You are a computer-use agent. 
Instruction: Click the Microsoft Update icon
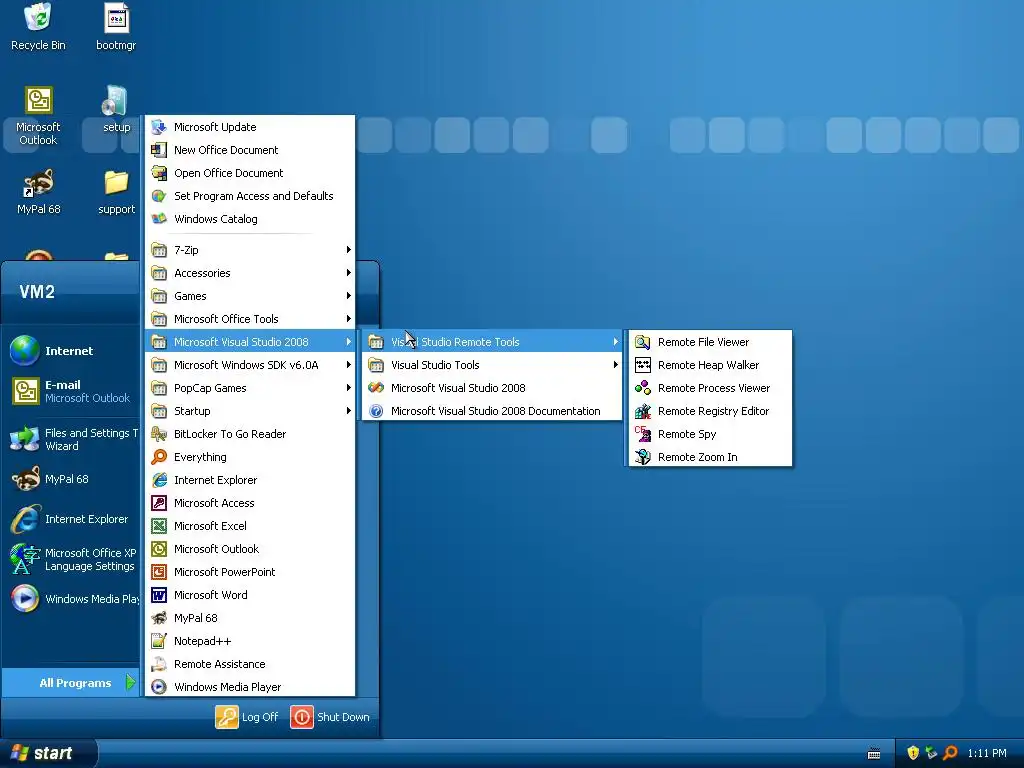click(159, 127)
